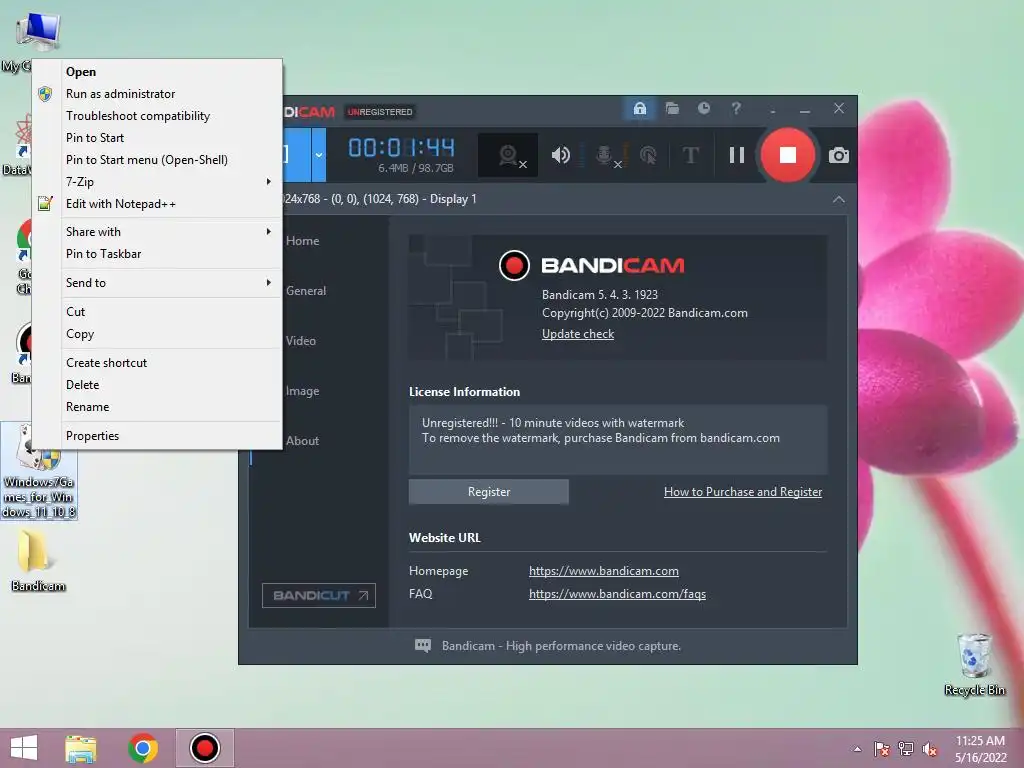This screenshot has width=1024, height=768.
Task: Toggle the webcam overlay icon
Action: (x=508, y=155)
